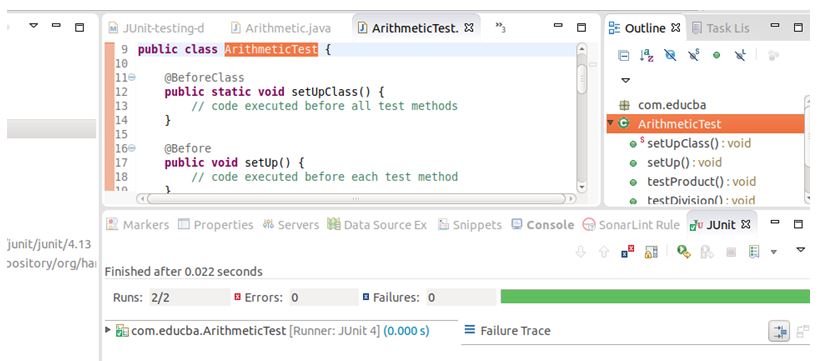This screenshot has width=830, height=361.
Task: Toggle Hide Fields in the Outline toolbar
Action: point(670,56)
